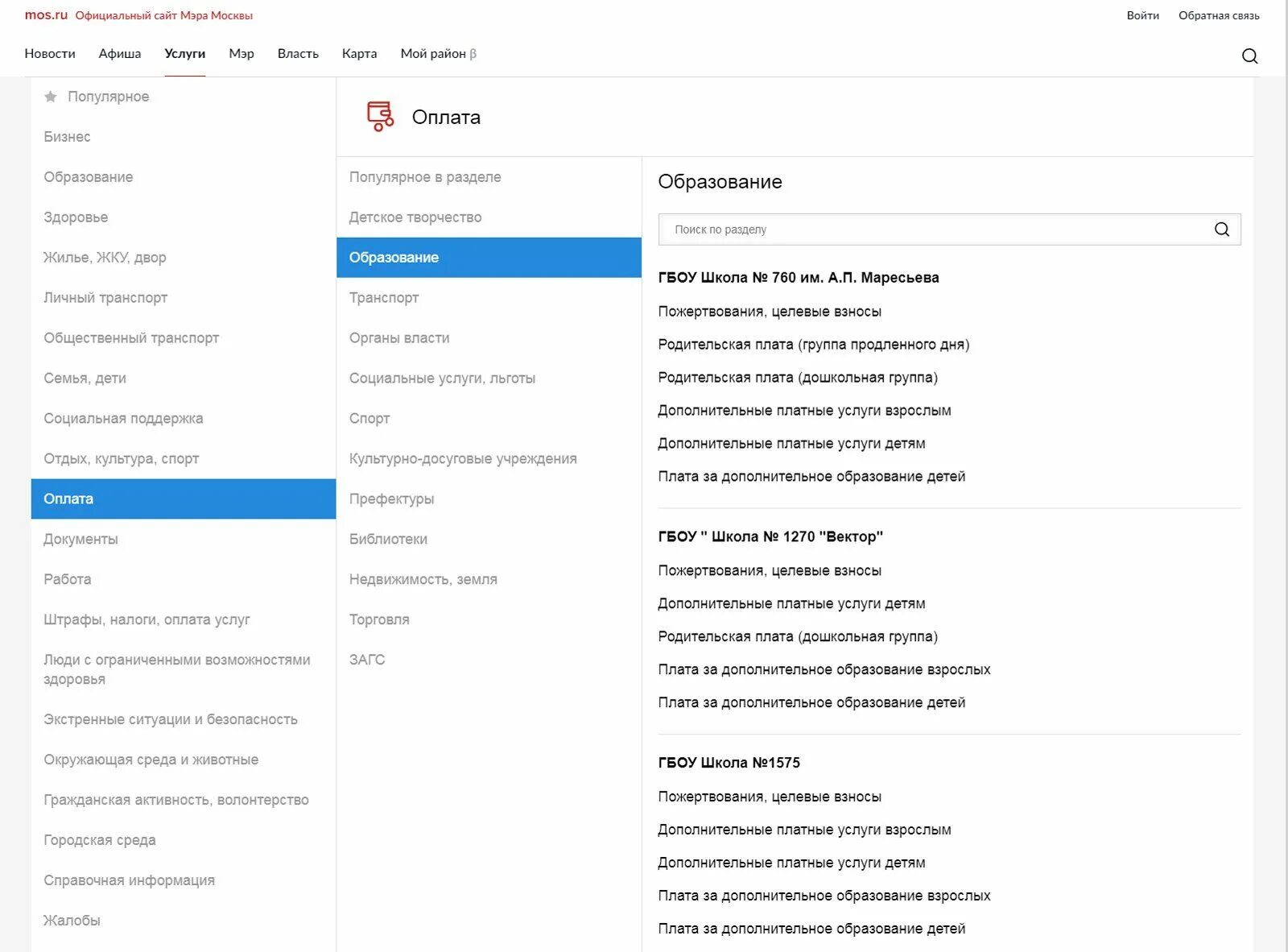The width and height of the screenshot is (1288, 952).
Task: Select highlighted Оплата category in sidebar
Action: point(184,499)
